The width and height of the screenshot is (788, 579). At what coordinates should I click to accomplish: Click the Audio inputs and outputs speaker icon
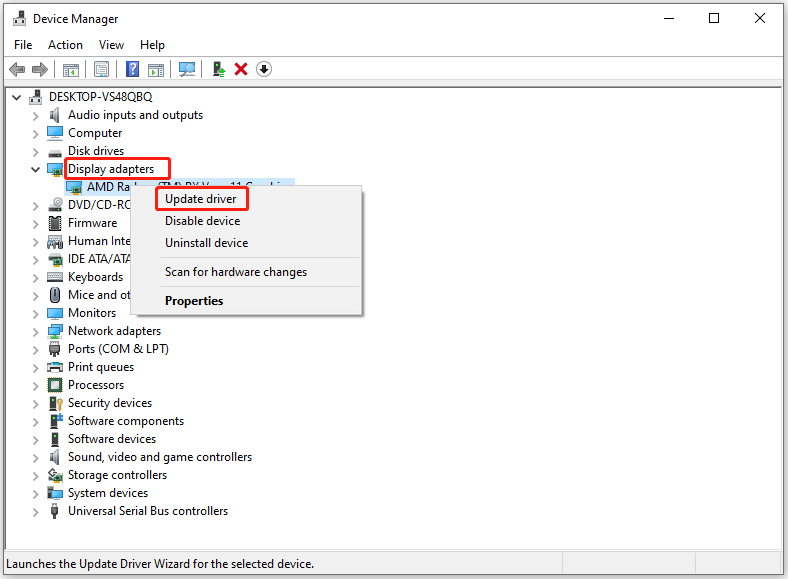[x=54, y=115]
